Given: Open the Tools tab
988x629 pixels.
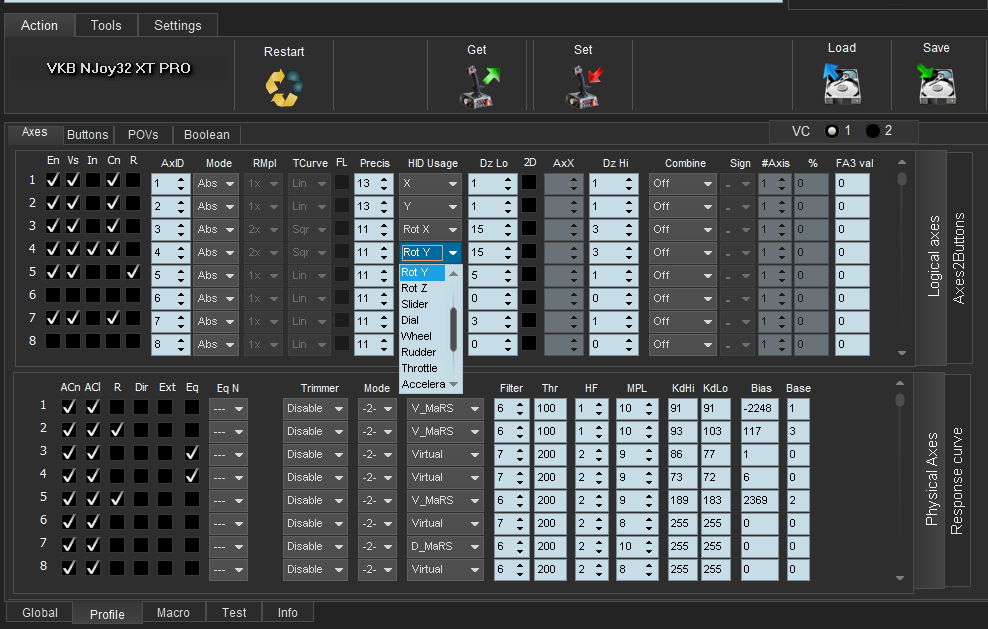Looking at the screenshot, I should (x=106, y=25).
